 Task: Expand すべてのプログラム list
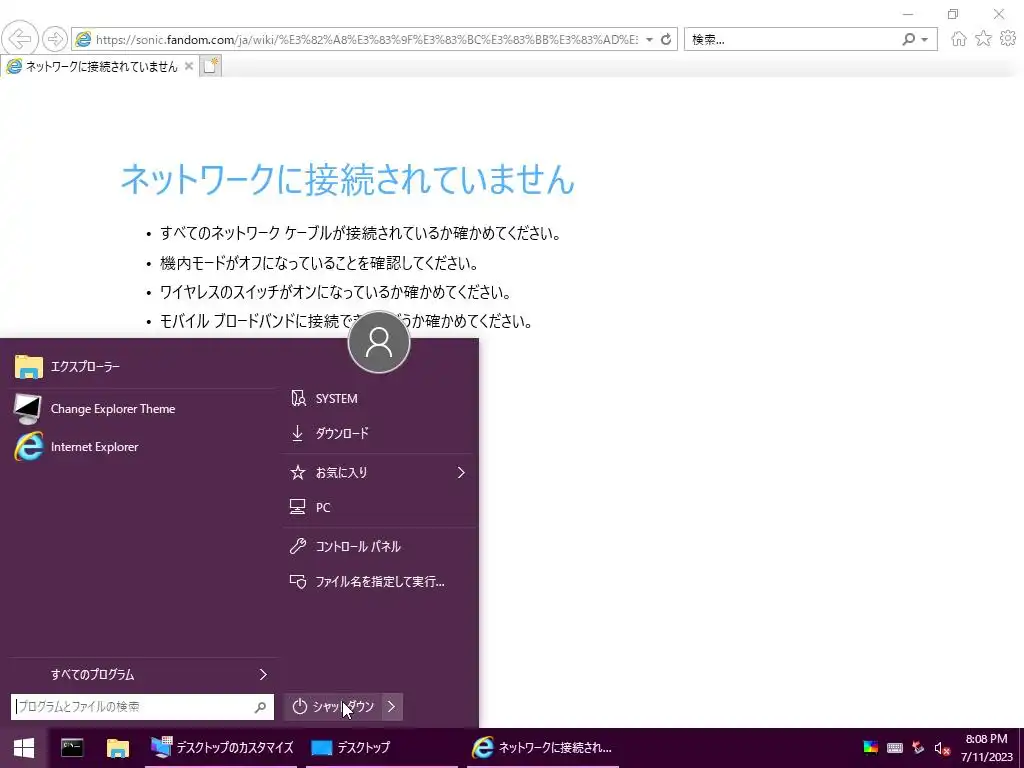coord(144,675)
